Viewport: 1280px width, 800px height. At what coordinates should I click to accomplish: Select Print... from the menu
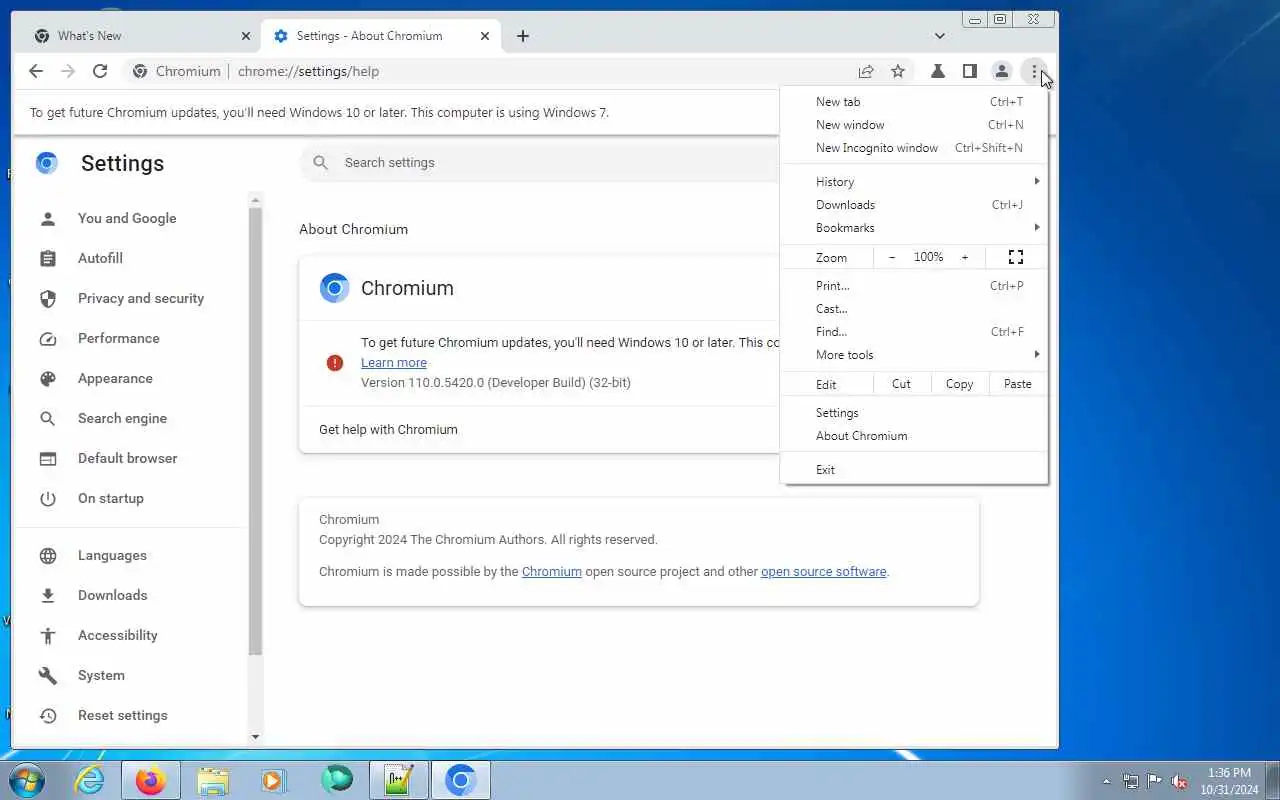point(914,285)
